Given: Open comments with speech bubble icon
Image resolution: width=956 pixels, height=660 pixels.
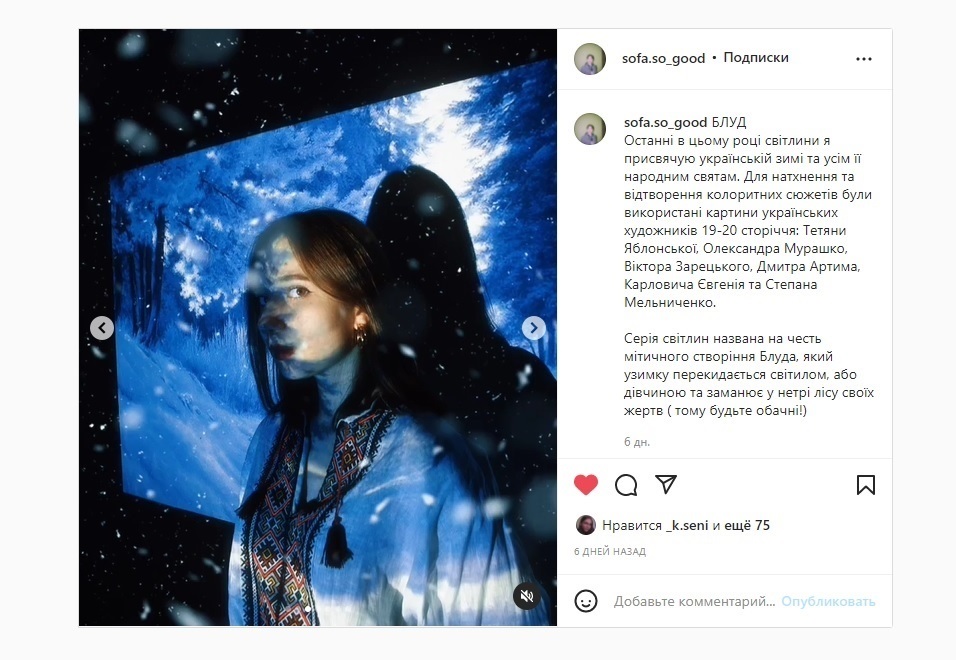Looking at the screenshot, I should (626, 485).
